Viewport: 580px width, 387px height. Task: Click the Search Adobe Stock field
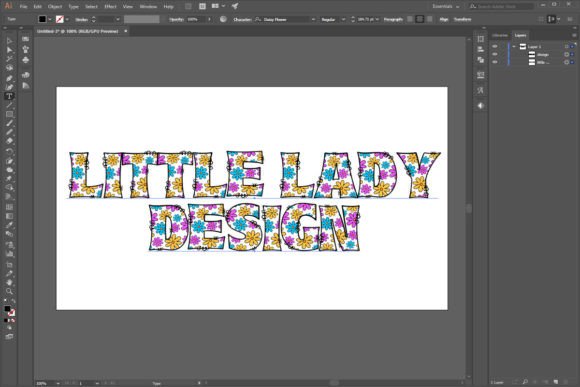point(501,6)
